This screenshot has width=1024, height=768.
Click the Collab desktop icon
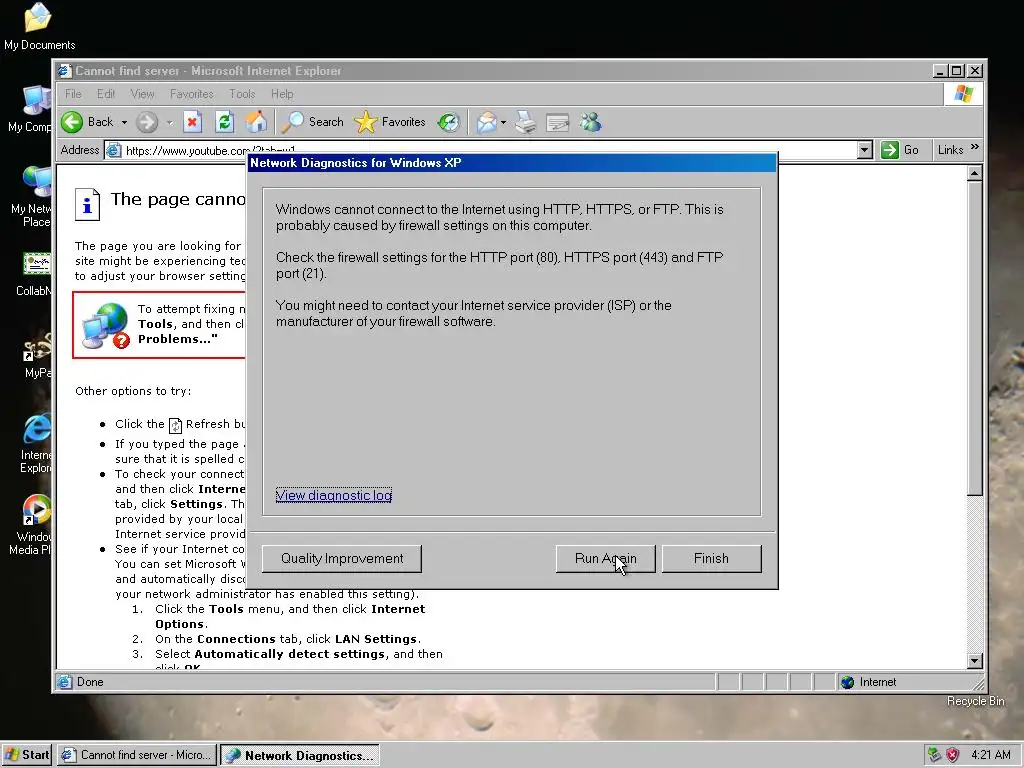tap(37, 265)
